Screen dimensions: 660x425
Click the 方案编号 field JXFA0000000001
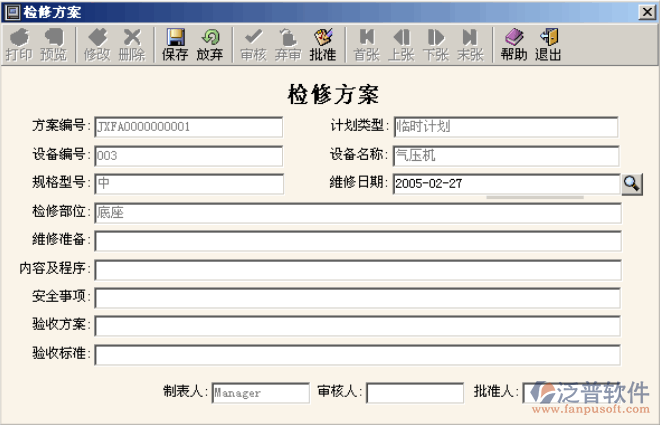[189, 127]
